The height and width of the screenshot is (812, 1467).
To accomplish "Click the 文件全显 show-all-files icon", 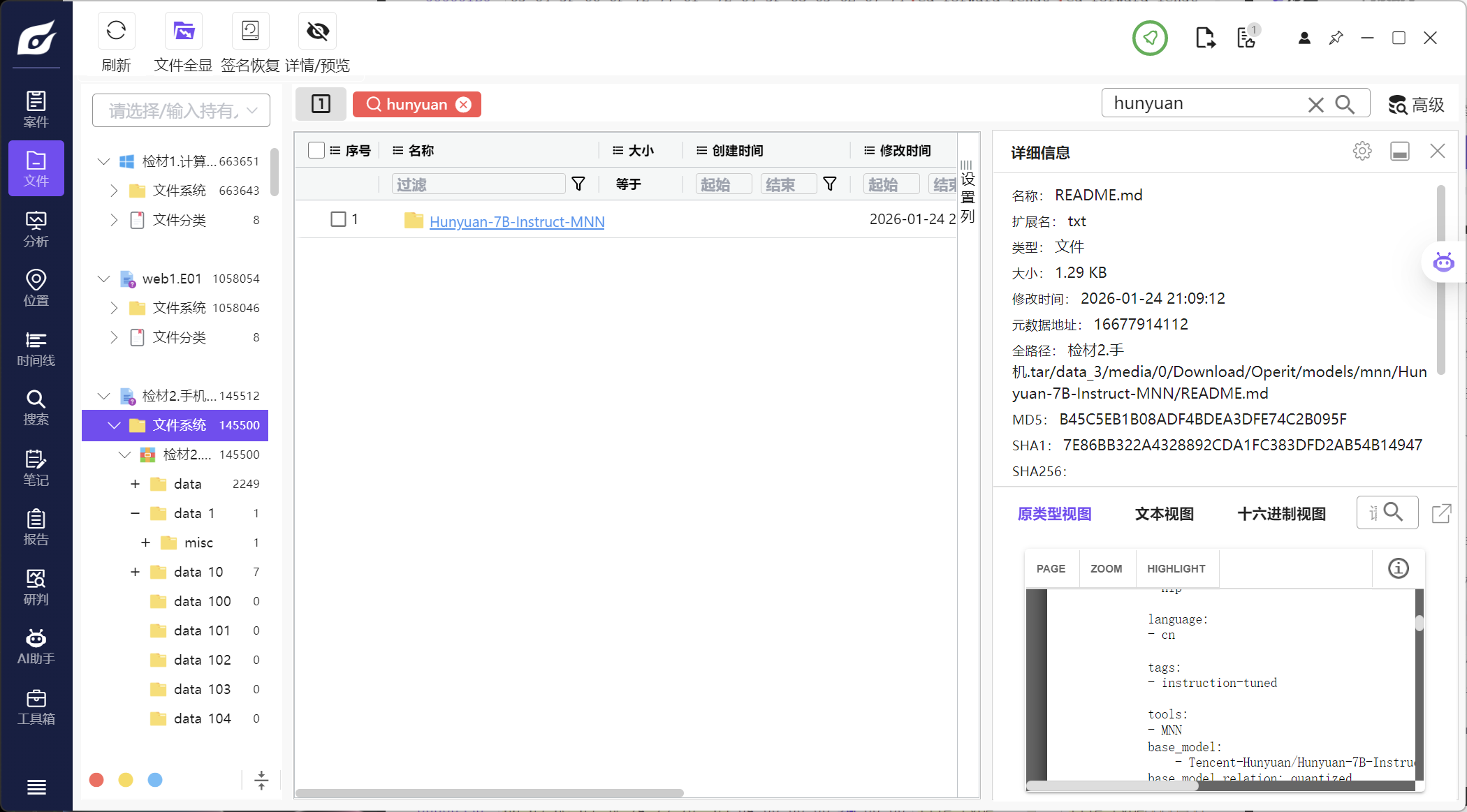I will point(184,31).
